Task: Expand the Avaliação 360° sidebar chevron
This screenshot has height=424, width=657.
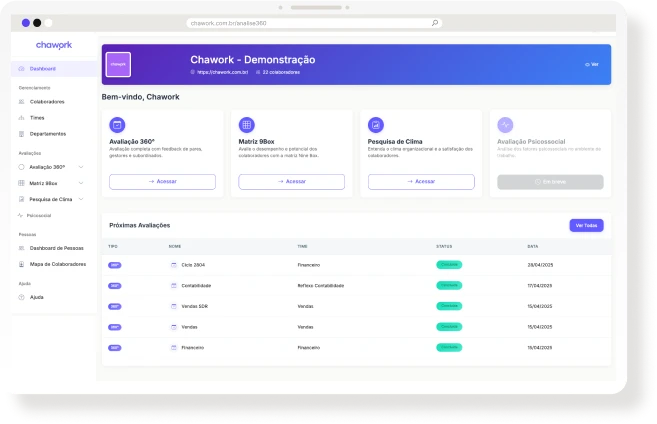Action: [x=81, y=167]
